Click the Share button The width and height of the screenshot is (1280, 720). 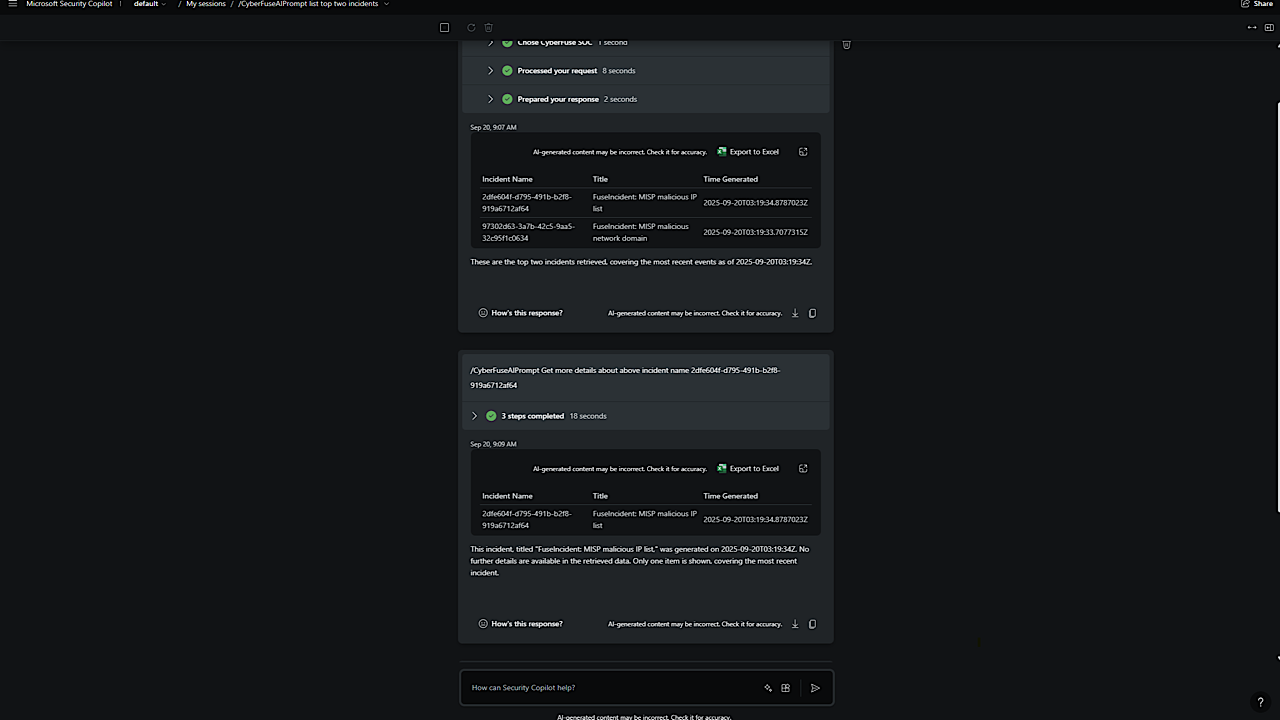1257,4
